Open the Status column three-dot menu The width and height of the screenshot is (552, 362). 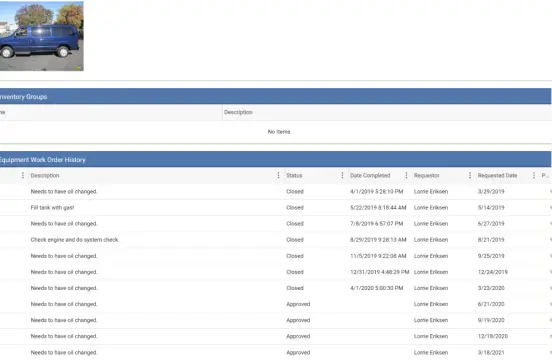pos(342,175)
